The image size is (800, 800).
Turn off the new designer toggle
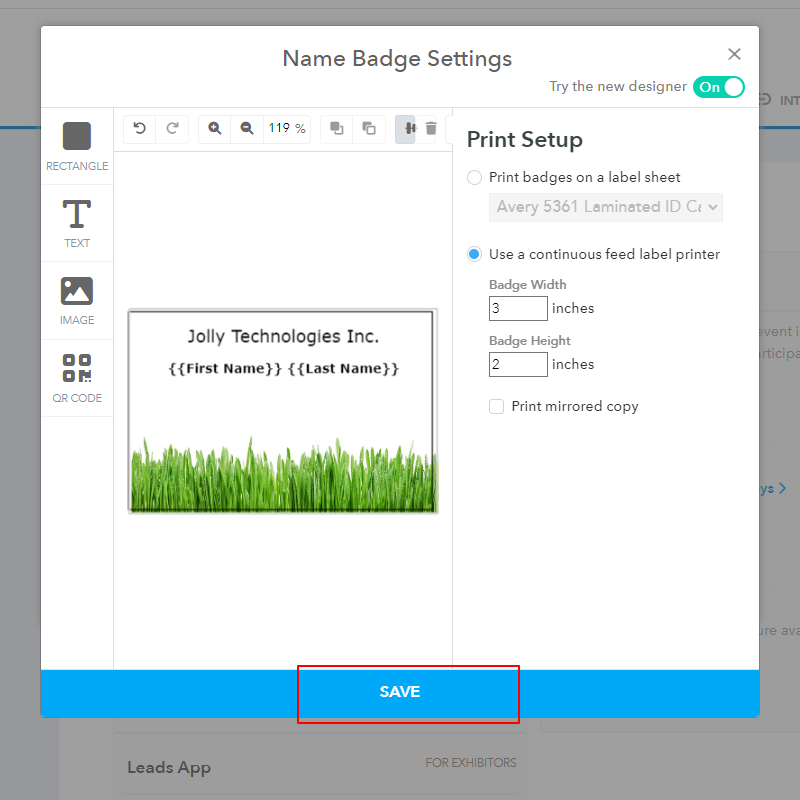[x=719, y=87]
